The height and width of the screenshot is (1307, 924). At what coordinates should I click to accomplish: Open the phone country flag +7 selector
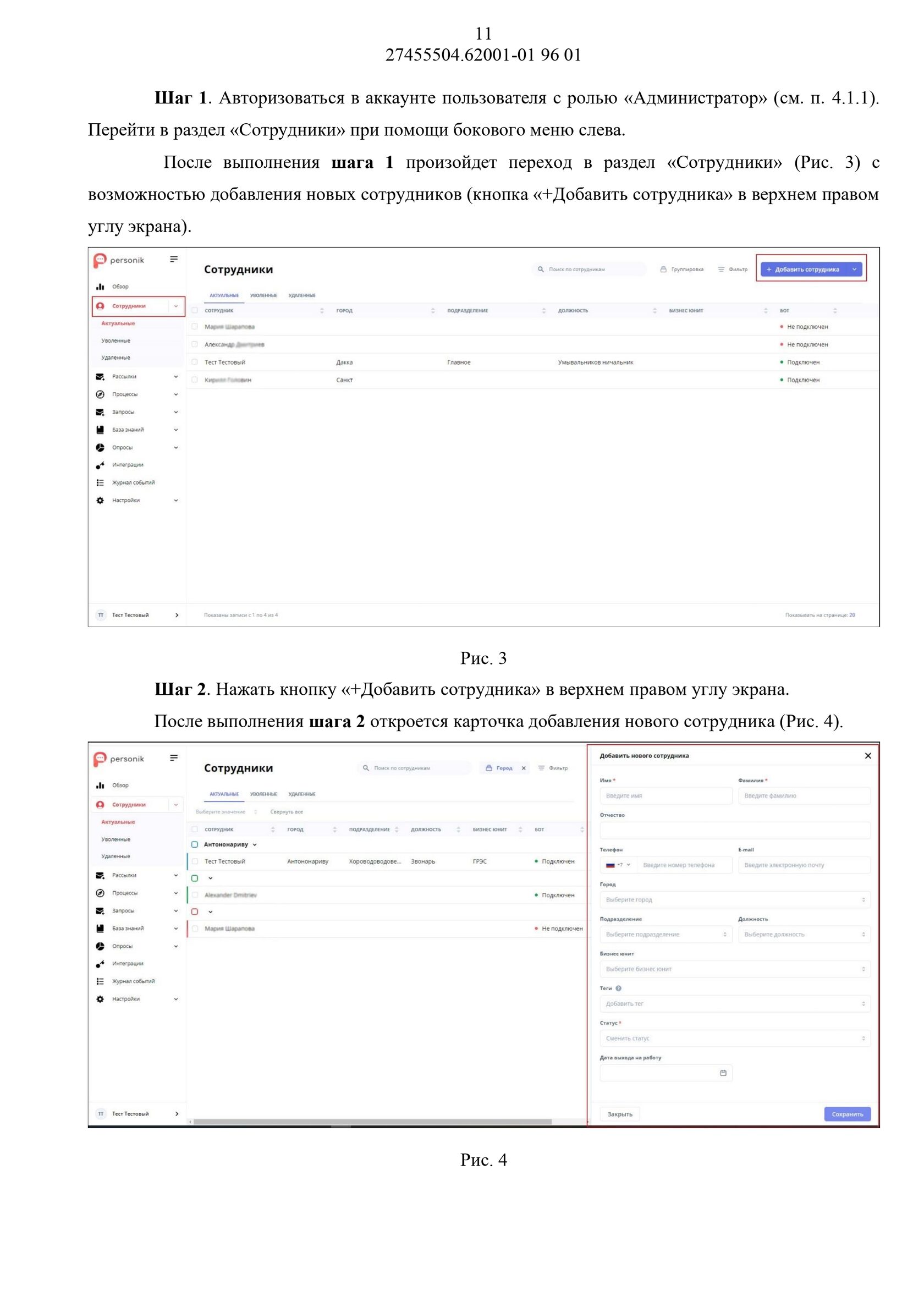coord(618,865)
